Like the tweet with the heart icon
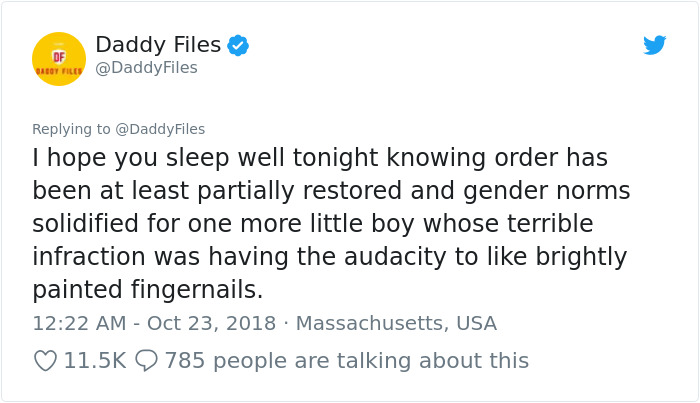Screen dimensions: 700x403 click(x=45, y=360)
